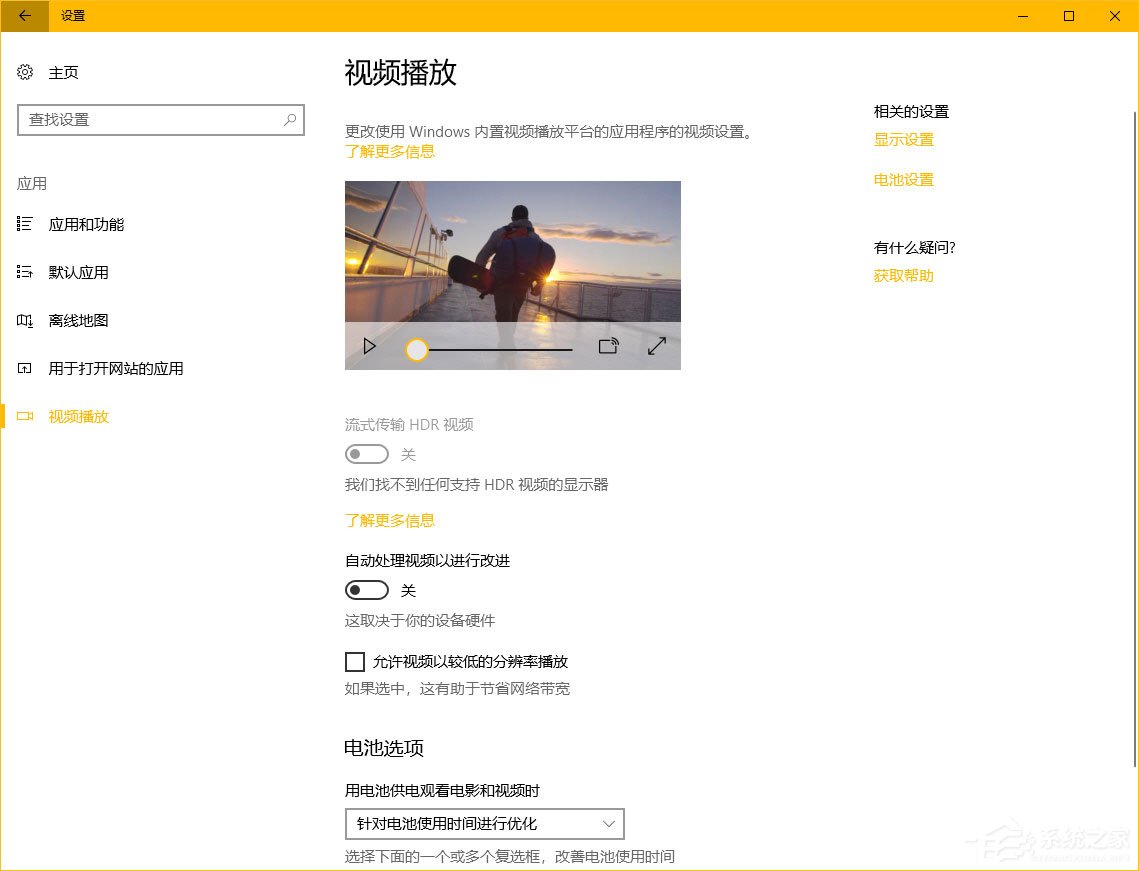This screenshot has height=871, width=1139.
Task: Select the 应用和功能 sidebar icon
Action: tap(25, 224)
